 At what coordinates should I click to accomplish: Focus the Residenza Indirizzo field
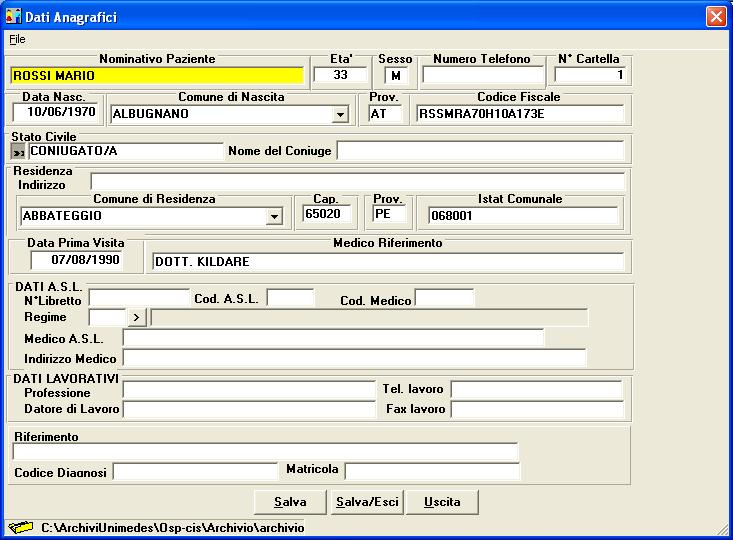357,181
